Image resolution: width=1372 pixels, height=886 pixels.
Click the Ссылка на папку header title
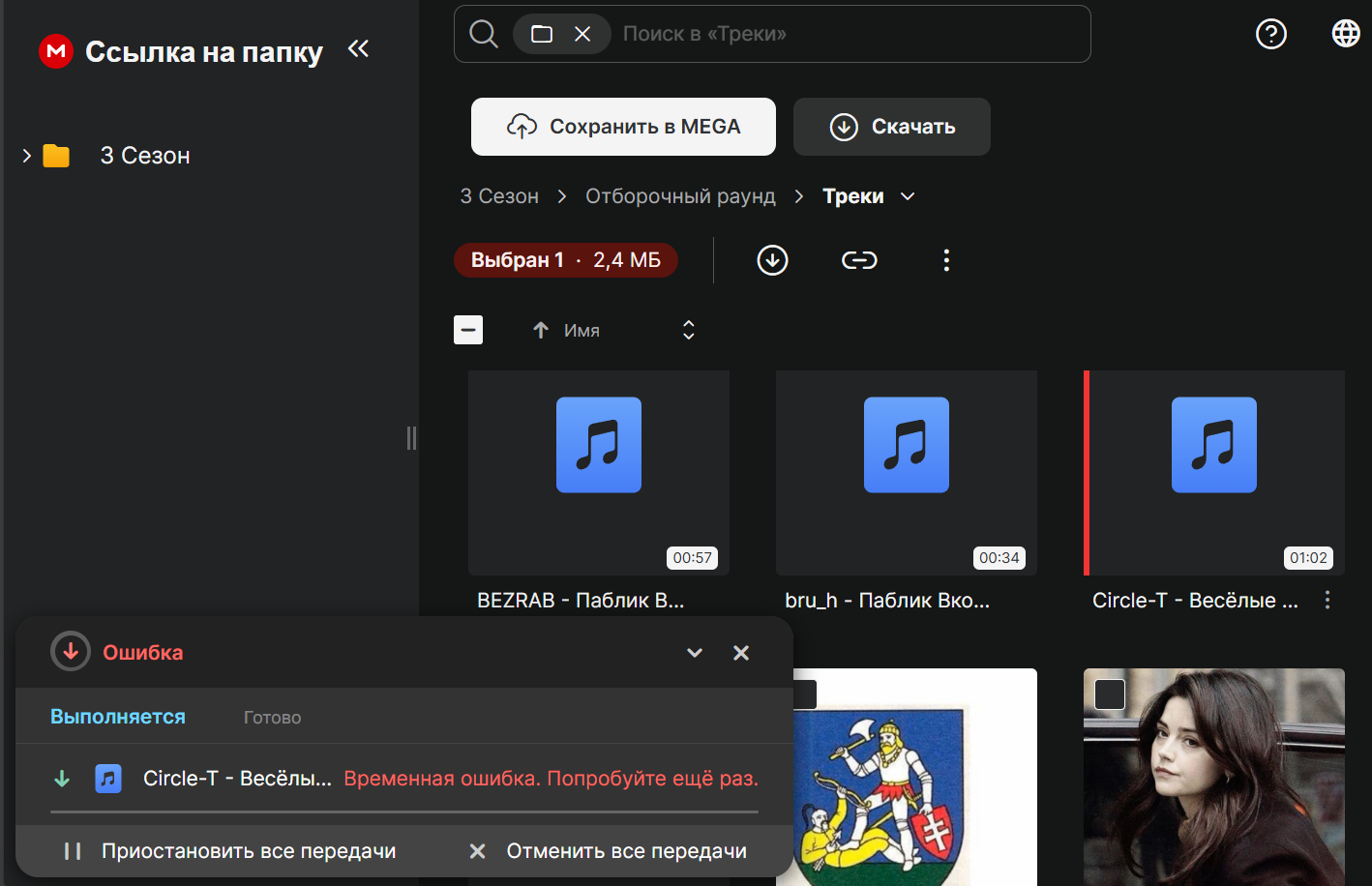tap(204, 51)
